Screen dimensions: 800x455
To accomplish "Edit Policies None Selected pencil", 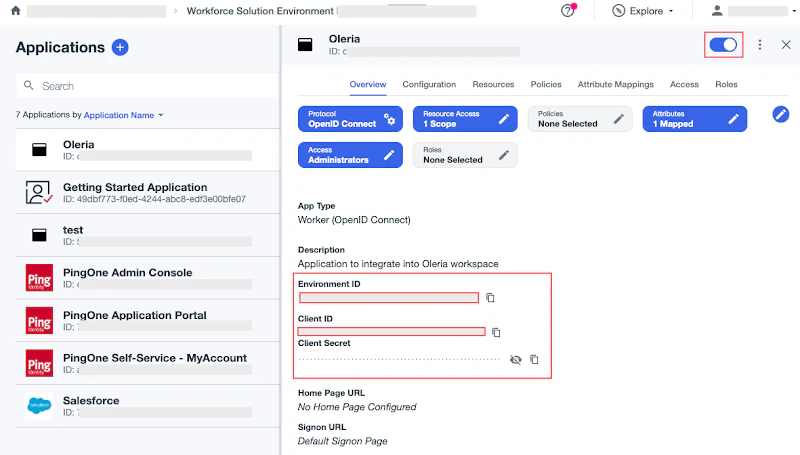I will [618, 119].
